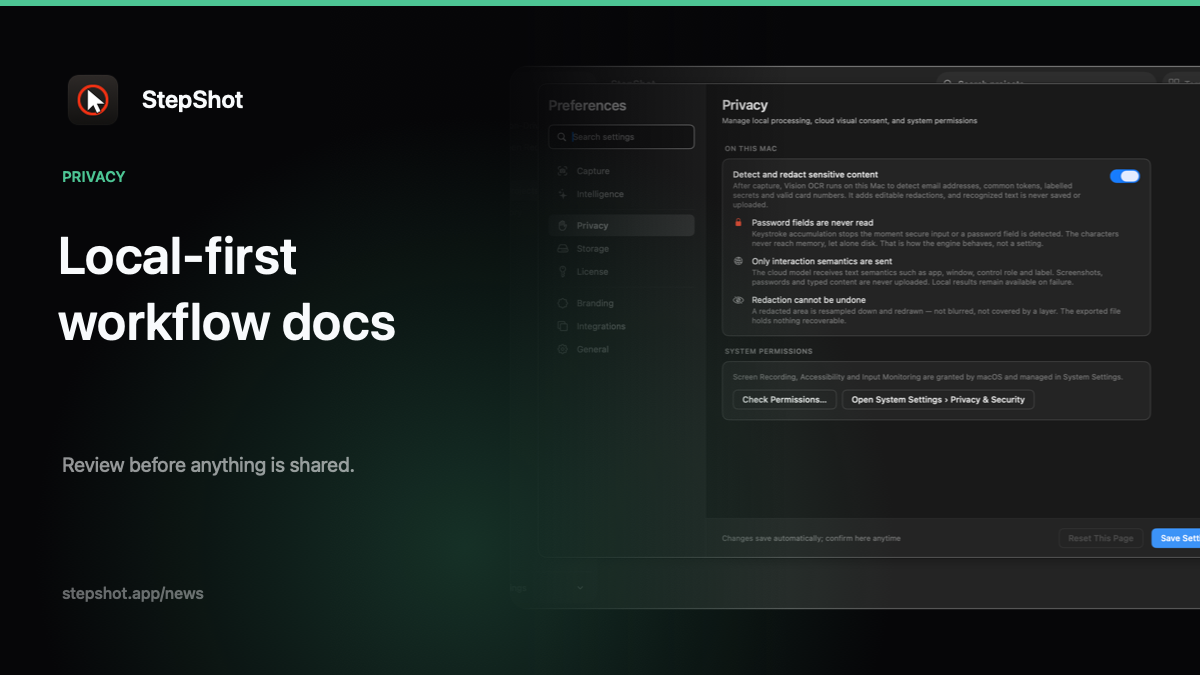
Task: Open the Storage settings section
Action: 621,249
